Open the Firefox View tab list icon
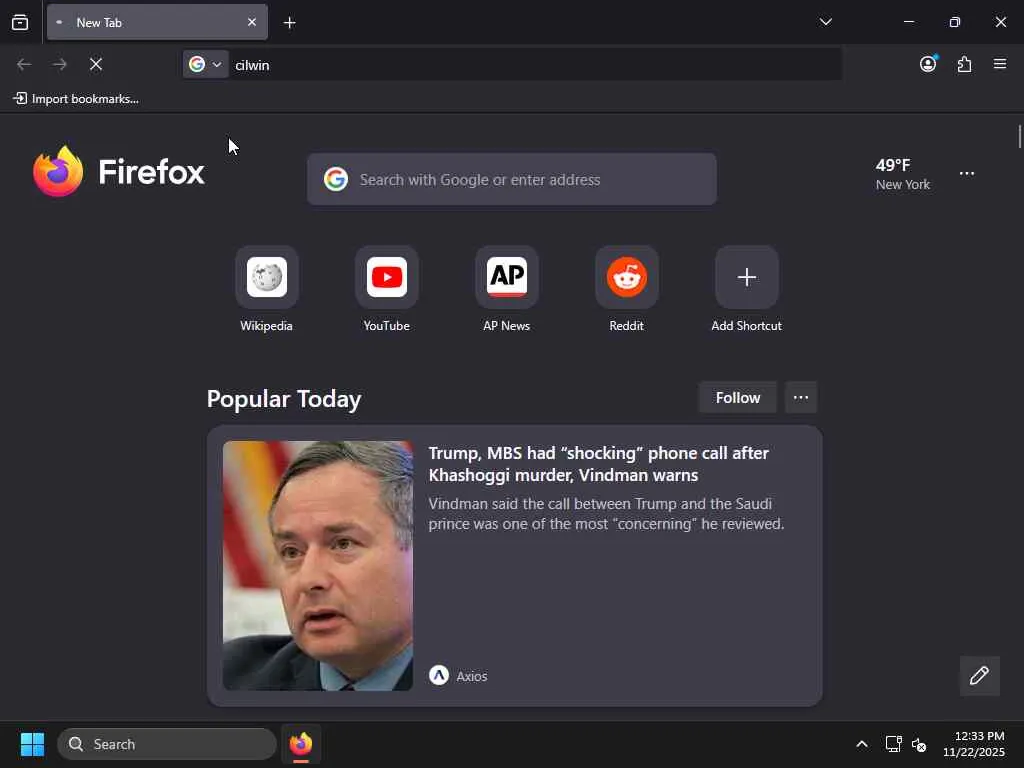The image size is (1024, 768). (20, 23)
